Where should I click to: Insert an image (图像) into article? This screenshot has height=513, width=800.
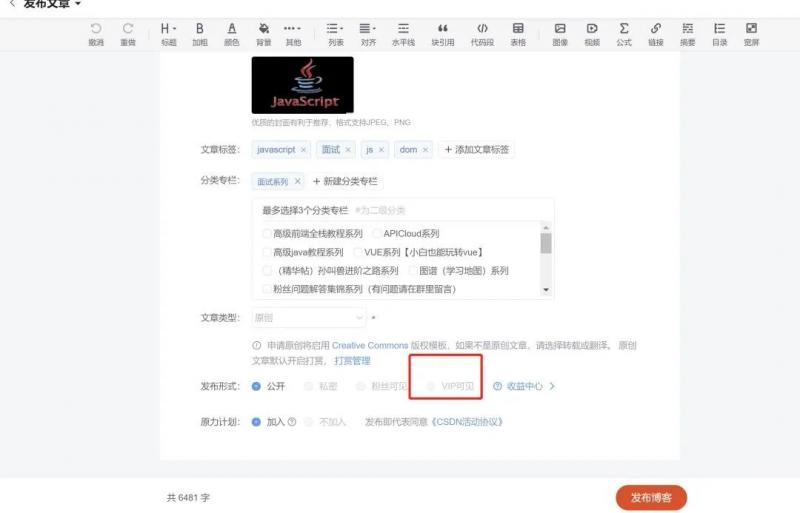coord(560,33)
